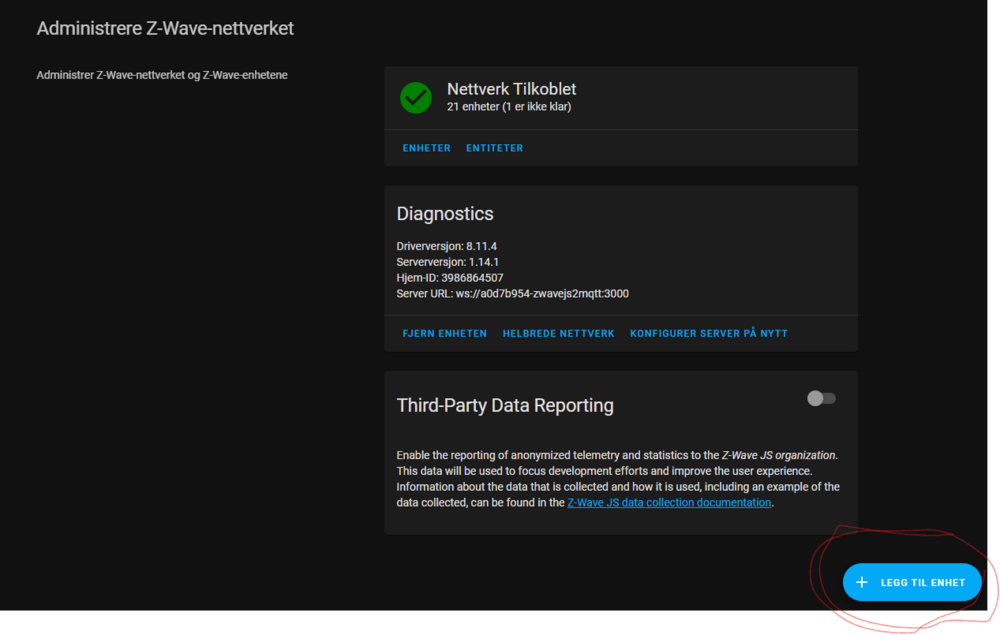Enable the Third-Party Data Reporting switch

pos(821,399)
